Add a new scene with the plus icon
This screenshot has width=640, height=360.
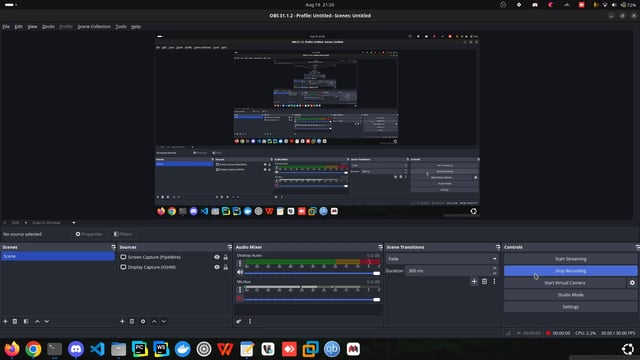click(5, 321)
